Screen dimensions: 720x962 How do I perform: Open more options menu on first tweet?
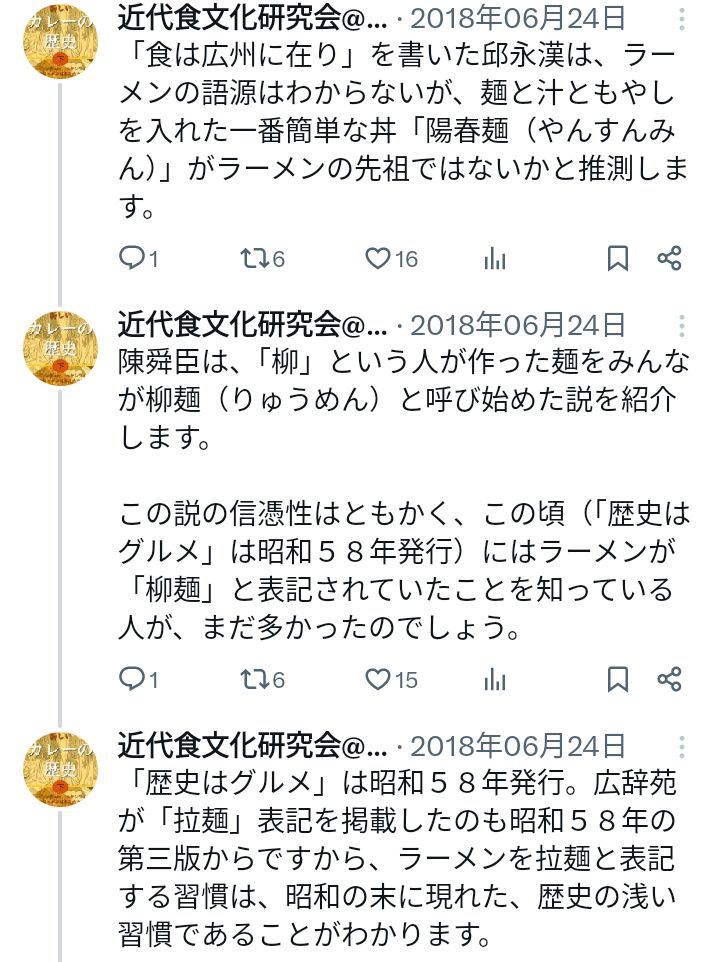click(682, 18)
